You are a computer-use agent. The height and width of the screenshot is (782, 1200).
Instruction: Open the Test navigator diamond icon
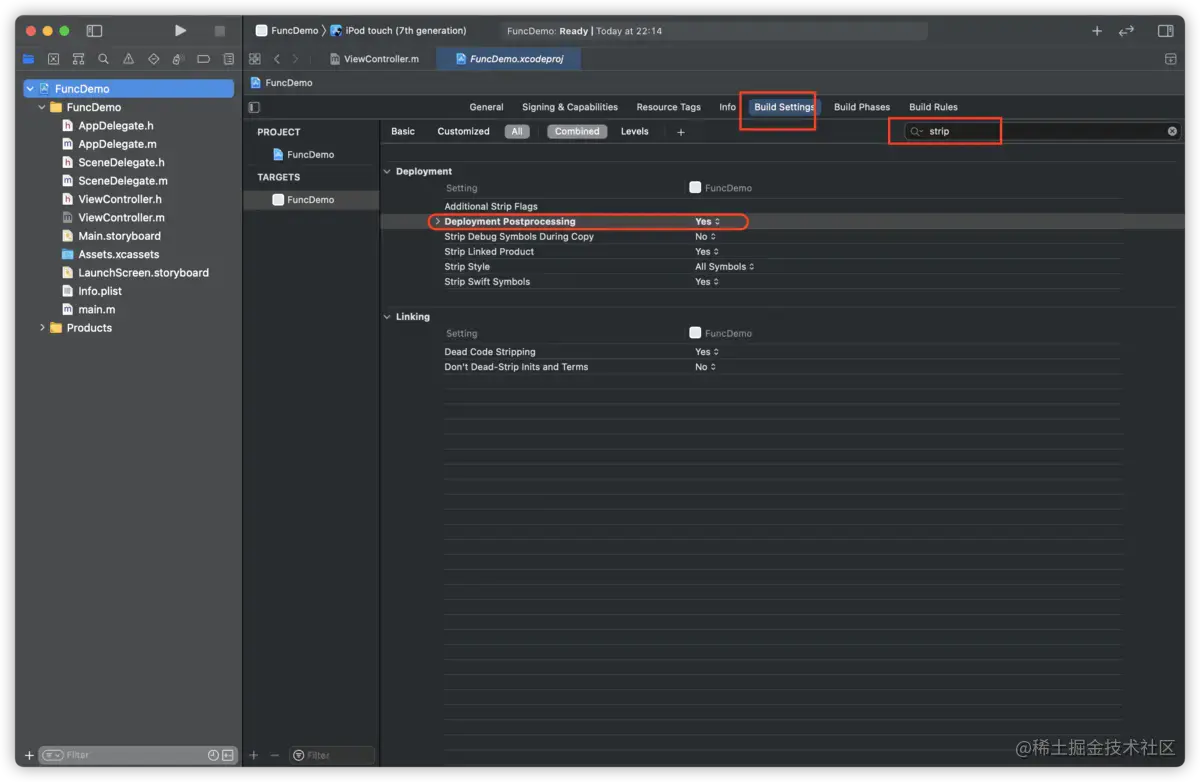click(153, 59)
